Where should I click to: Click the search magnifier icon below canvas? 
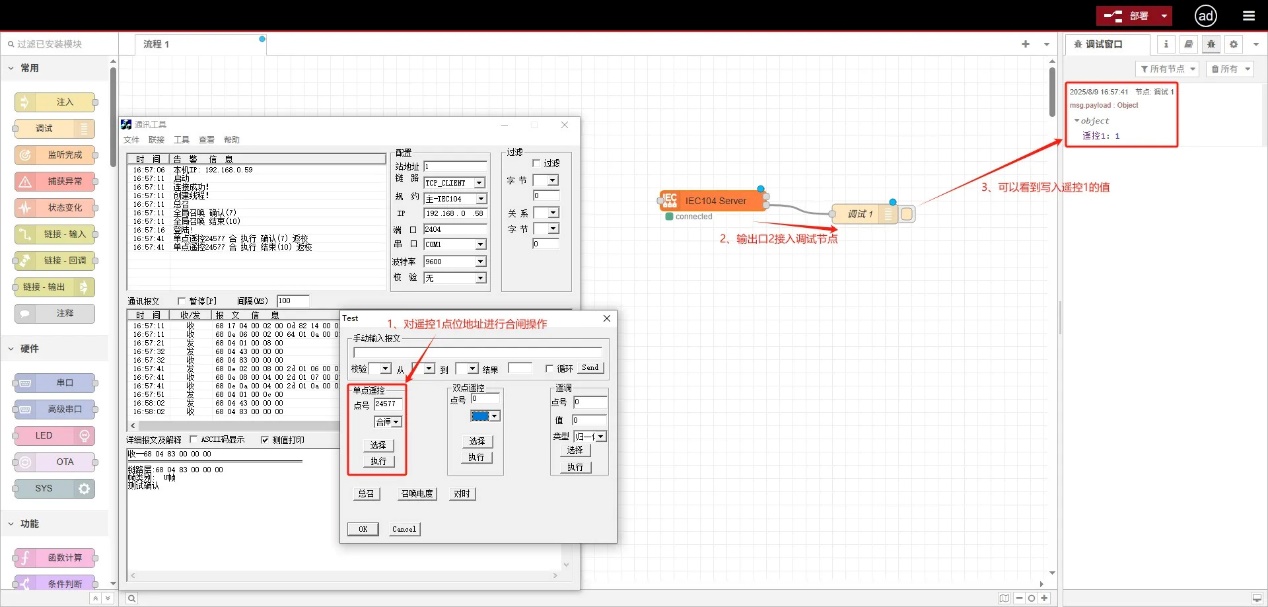coord(131,598)
